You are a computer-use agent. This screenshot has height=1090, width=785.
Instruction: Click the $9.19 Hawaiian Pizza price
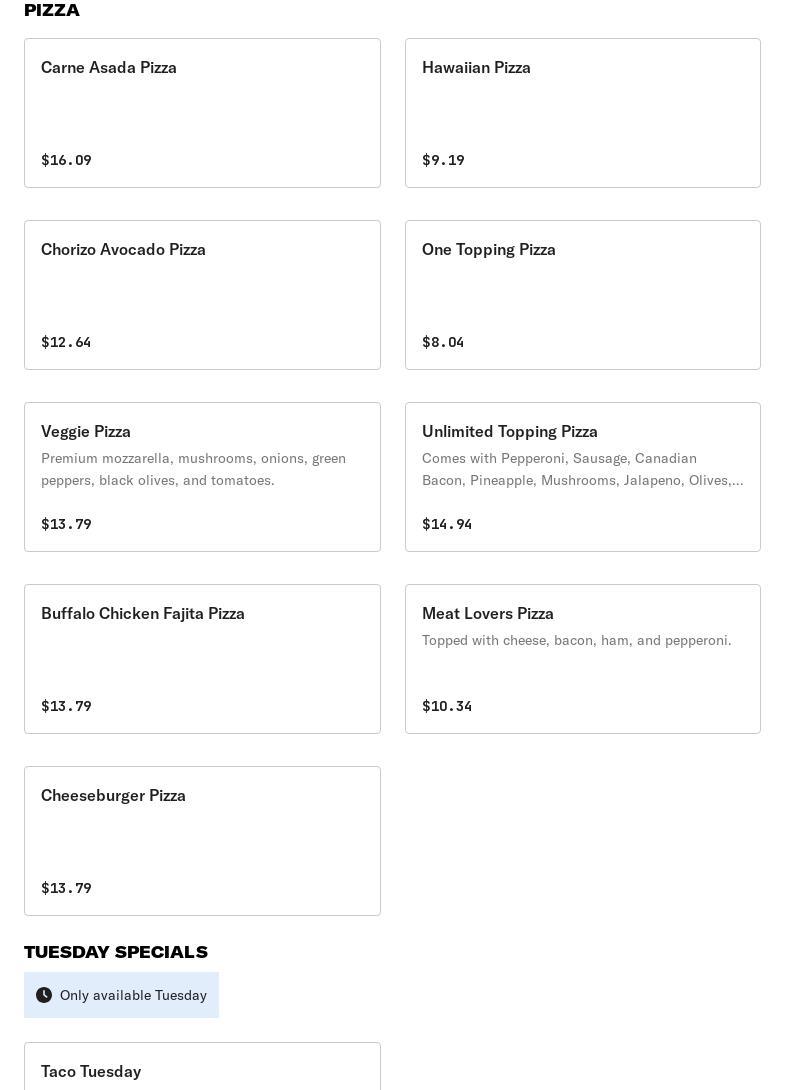coord(443,160)
